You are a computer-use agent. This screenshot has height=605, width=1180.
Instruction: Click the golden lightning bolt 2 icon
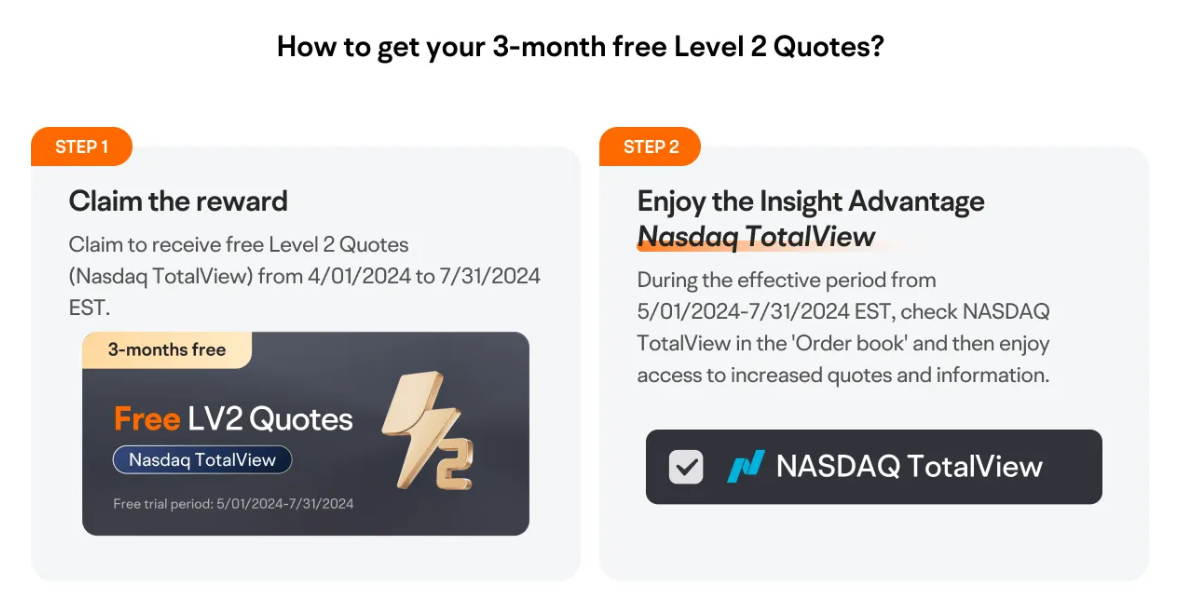tap(428, 431)
